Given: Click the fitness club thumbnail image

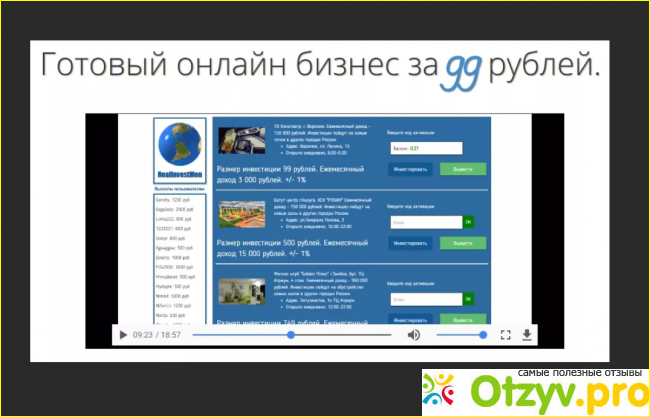Looking at the screenshot, I should pyautogui.click(x=242, y=291).
